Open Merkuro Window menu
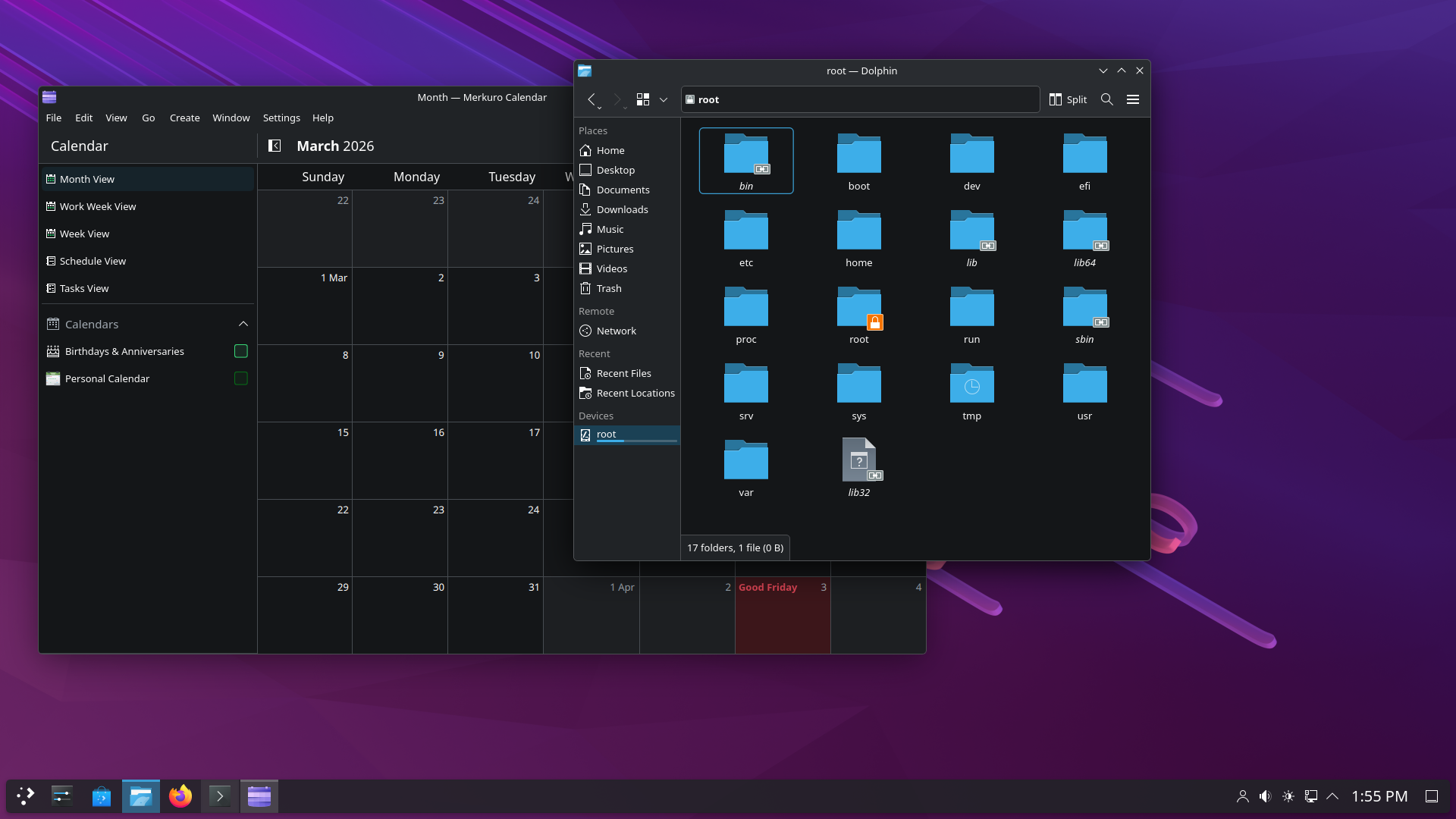 click(x=231, y=118)
